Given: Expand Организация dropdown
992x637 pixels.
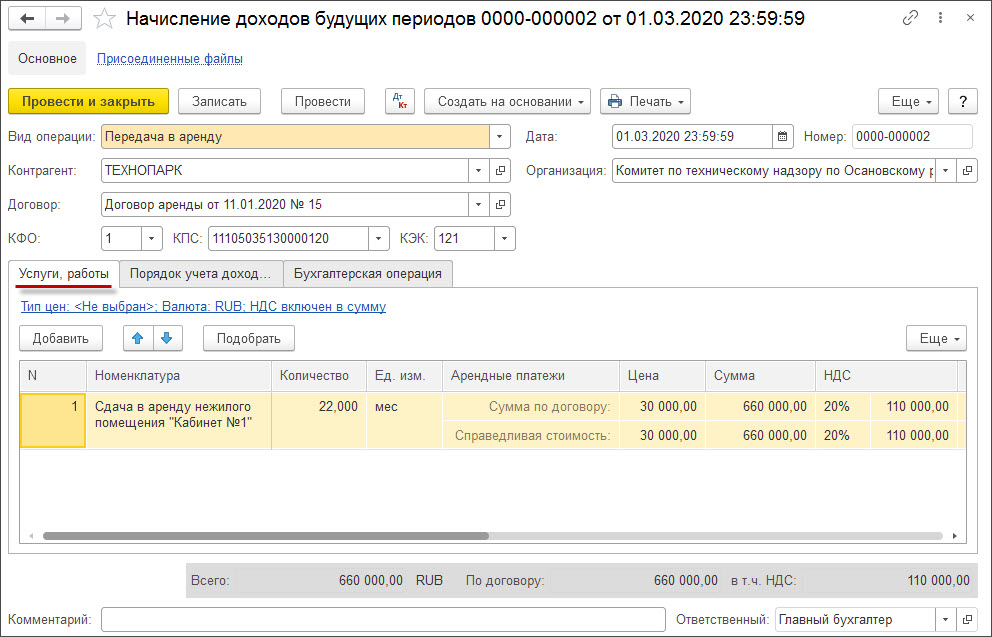Looking at the screenshot, I should tap(946, 171).
